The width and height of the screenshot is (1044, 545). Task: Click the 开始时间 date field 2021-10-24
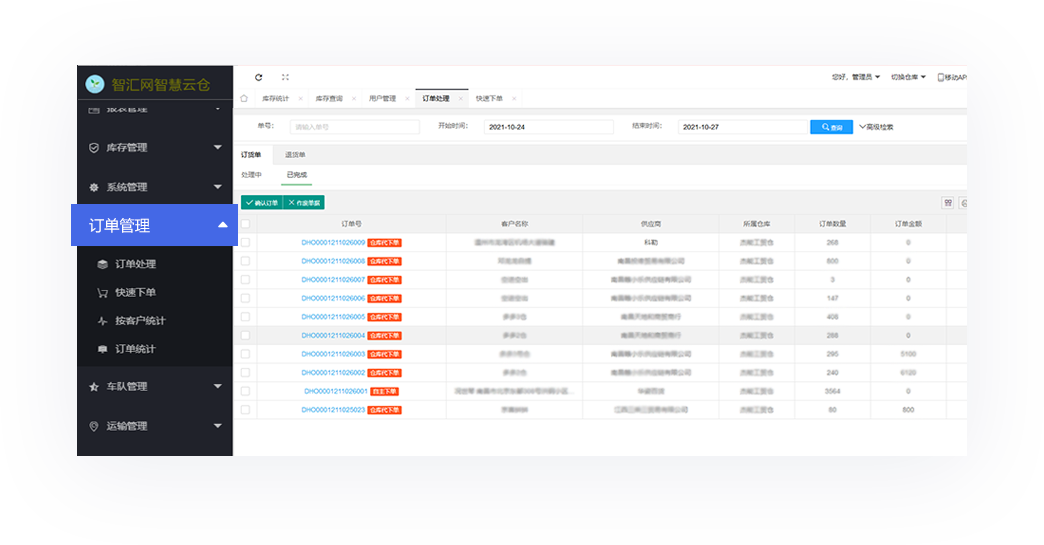(549, 127)
